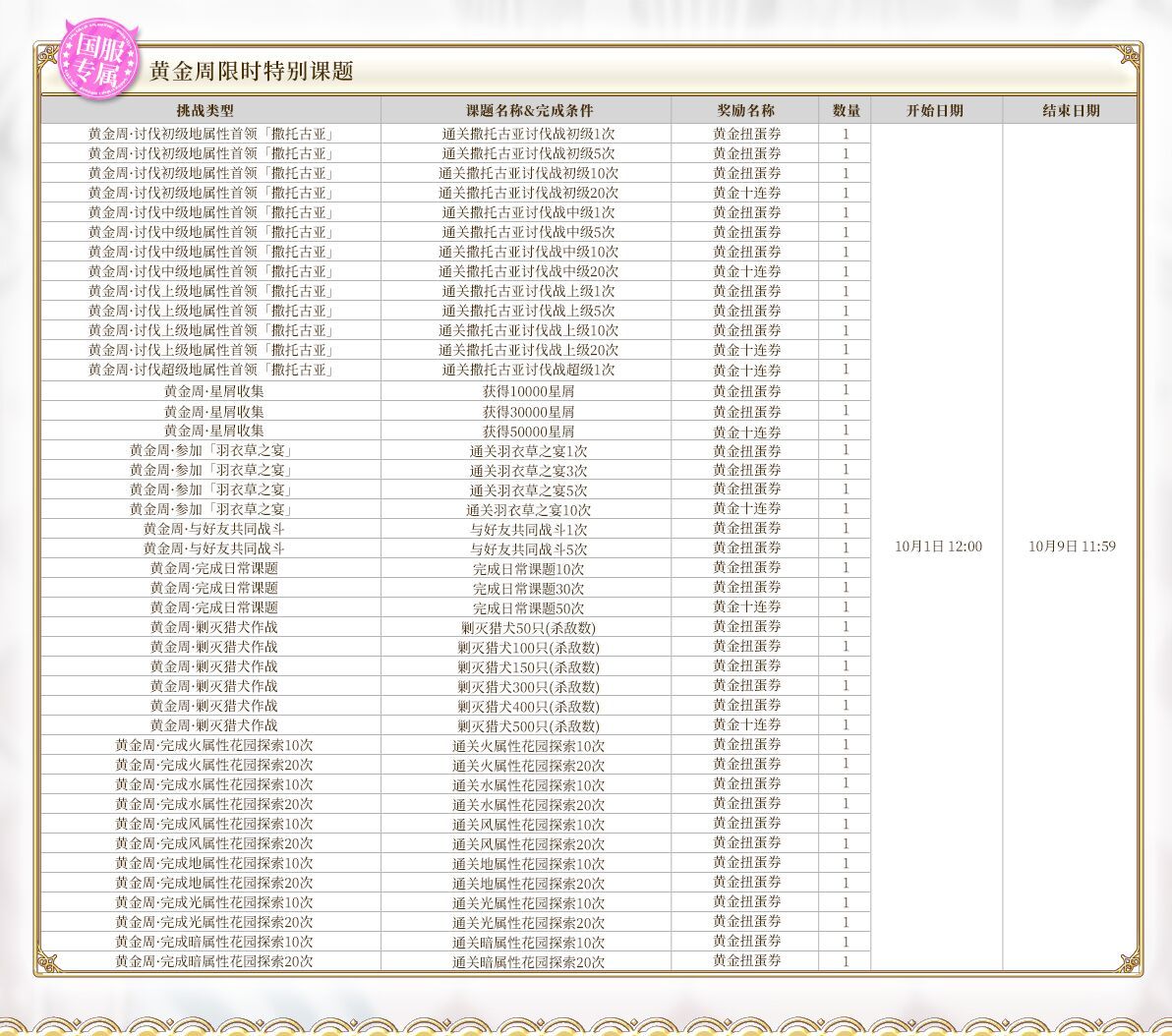Select 黄金周·完成暗属性花园探索20次 challenge cell
Viewport: 1172px width, 1036px height.
[x=213, y=961]
